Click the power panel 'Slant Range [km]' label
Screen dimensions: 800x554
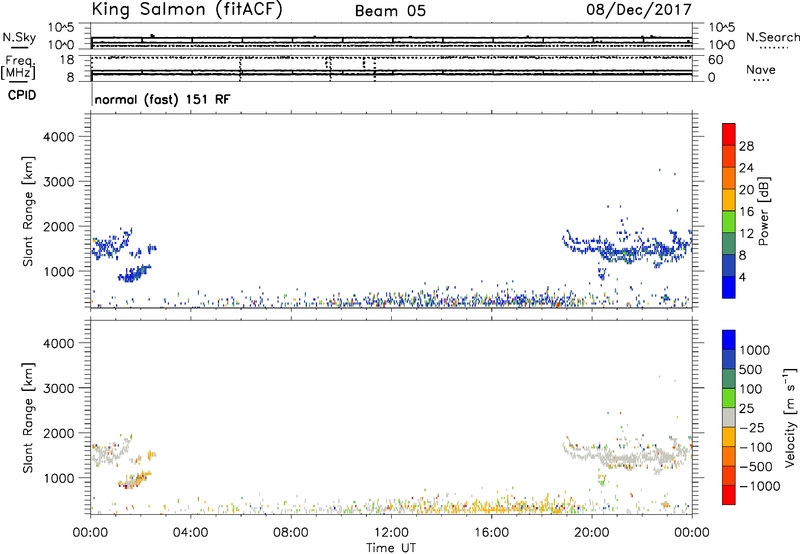tap(28, 211)
